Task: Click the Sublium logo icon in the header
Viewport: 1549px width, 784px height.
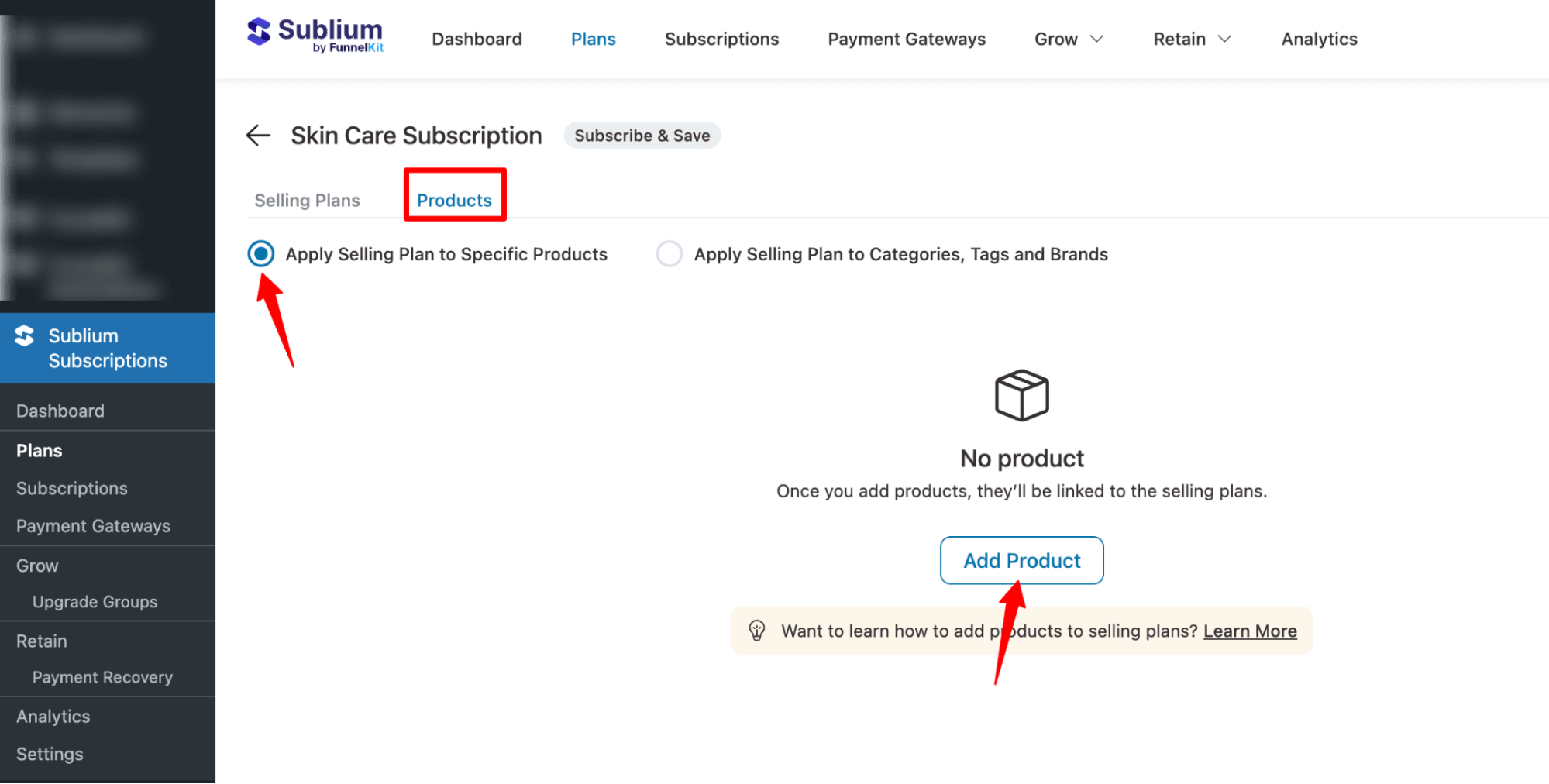Action: [259, 33]
